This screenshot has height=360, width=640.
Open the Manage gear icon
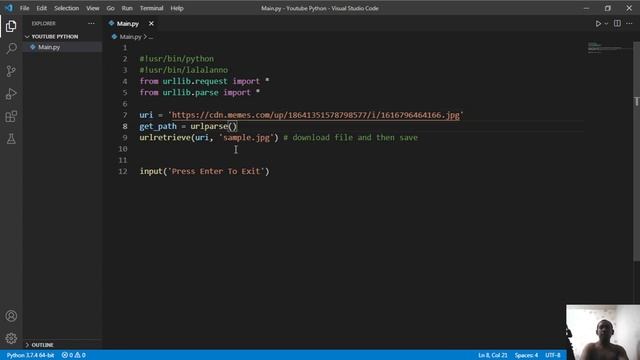pos(11,338)
